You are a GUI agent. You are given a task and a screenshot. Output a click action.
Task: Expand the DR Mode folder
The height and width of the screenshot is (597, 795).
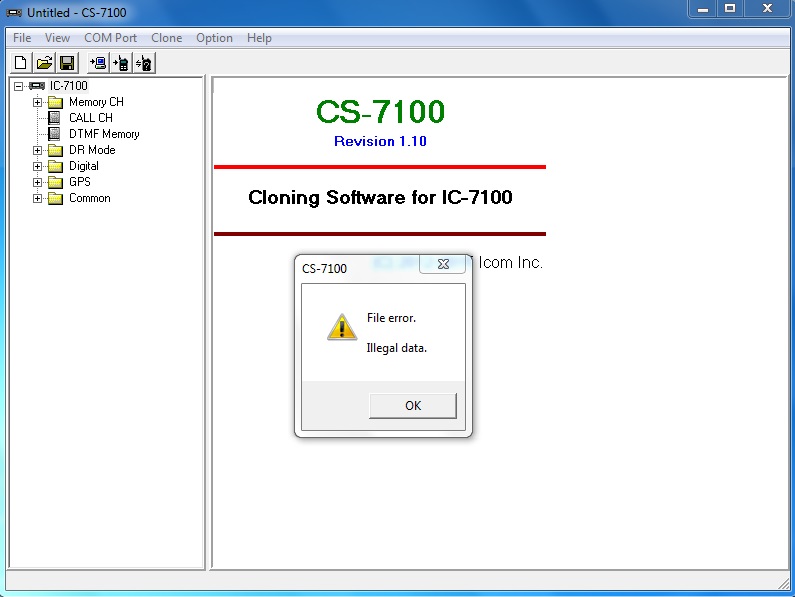coord(38,150)
